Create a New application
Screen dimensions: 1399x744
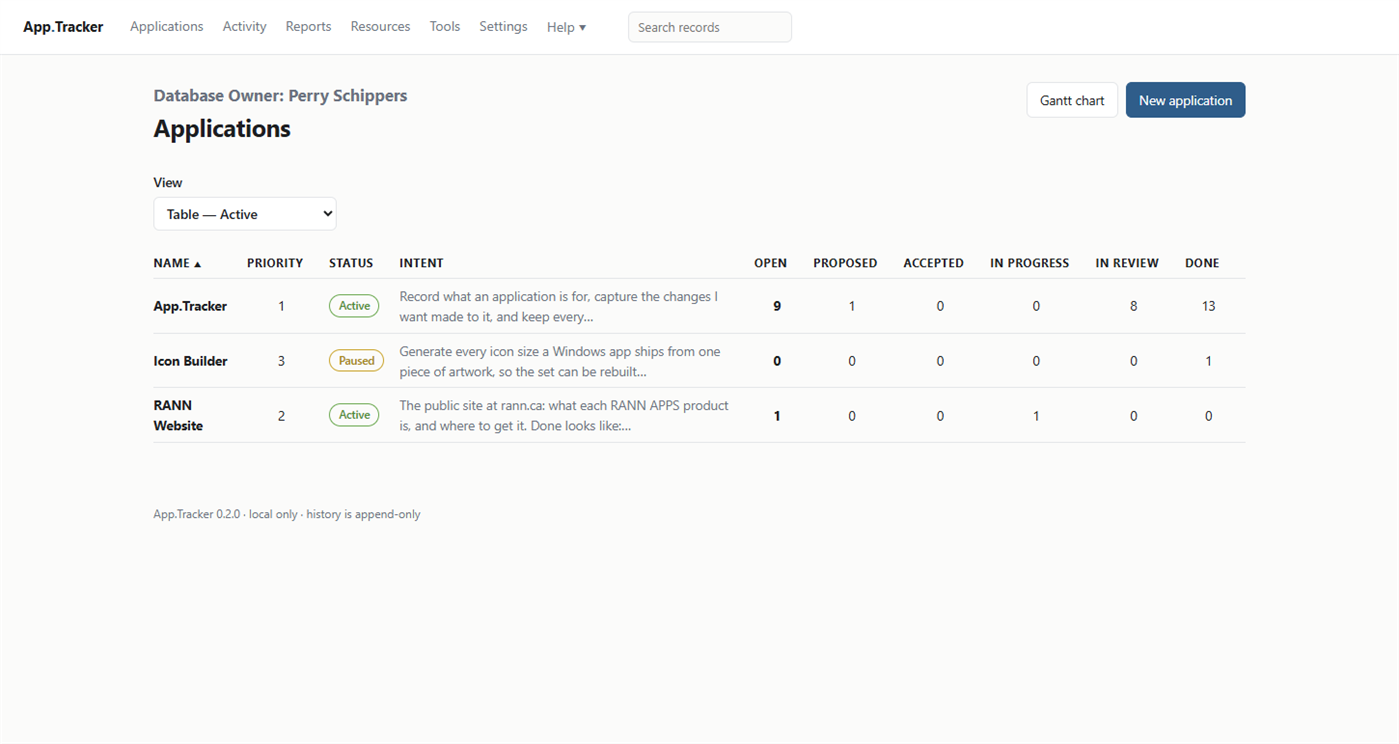click(1185, 100)
